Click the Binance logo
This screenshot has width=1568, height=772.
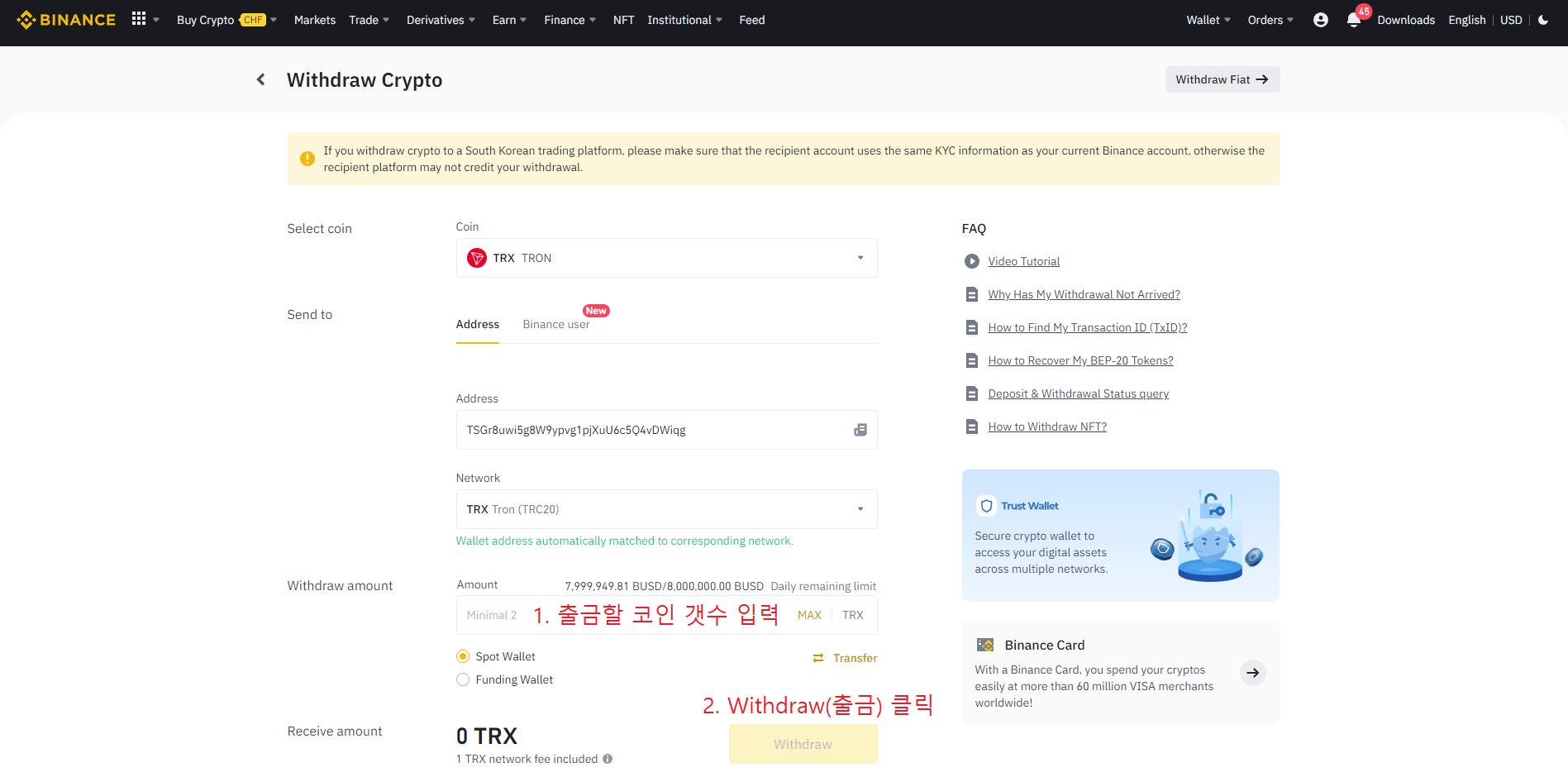point(66,20)
